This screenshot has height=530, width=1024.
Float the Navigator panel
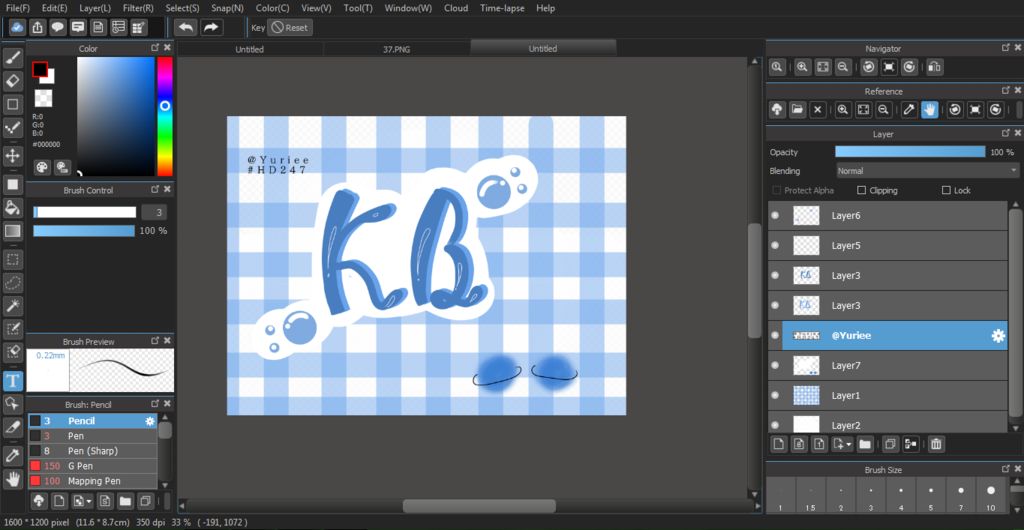pyautogui.click(x=1006, y=48)
